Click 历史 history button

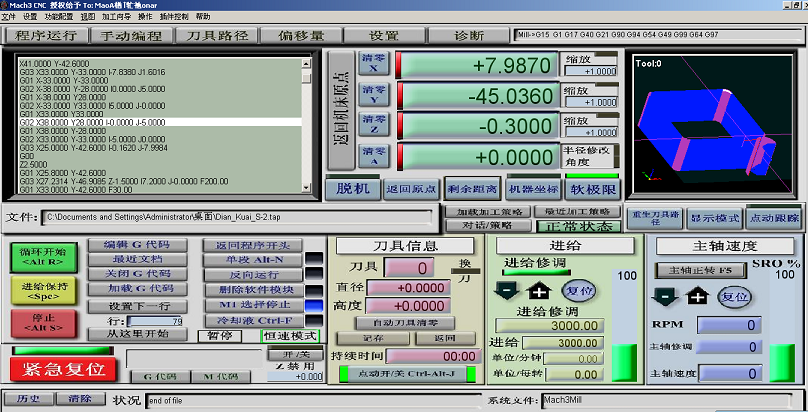click(x=28, y=398)
